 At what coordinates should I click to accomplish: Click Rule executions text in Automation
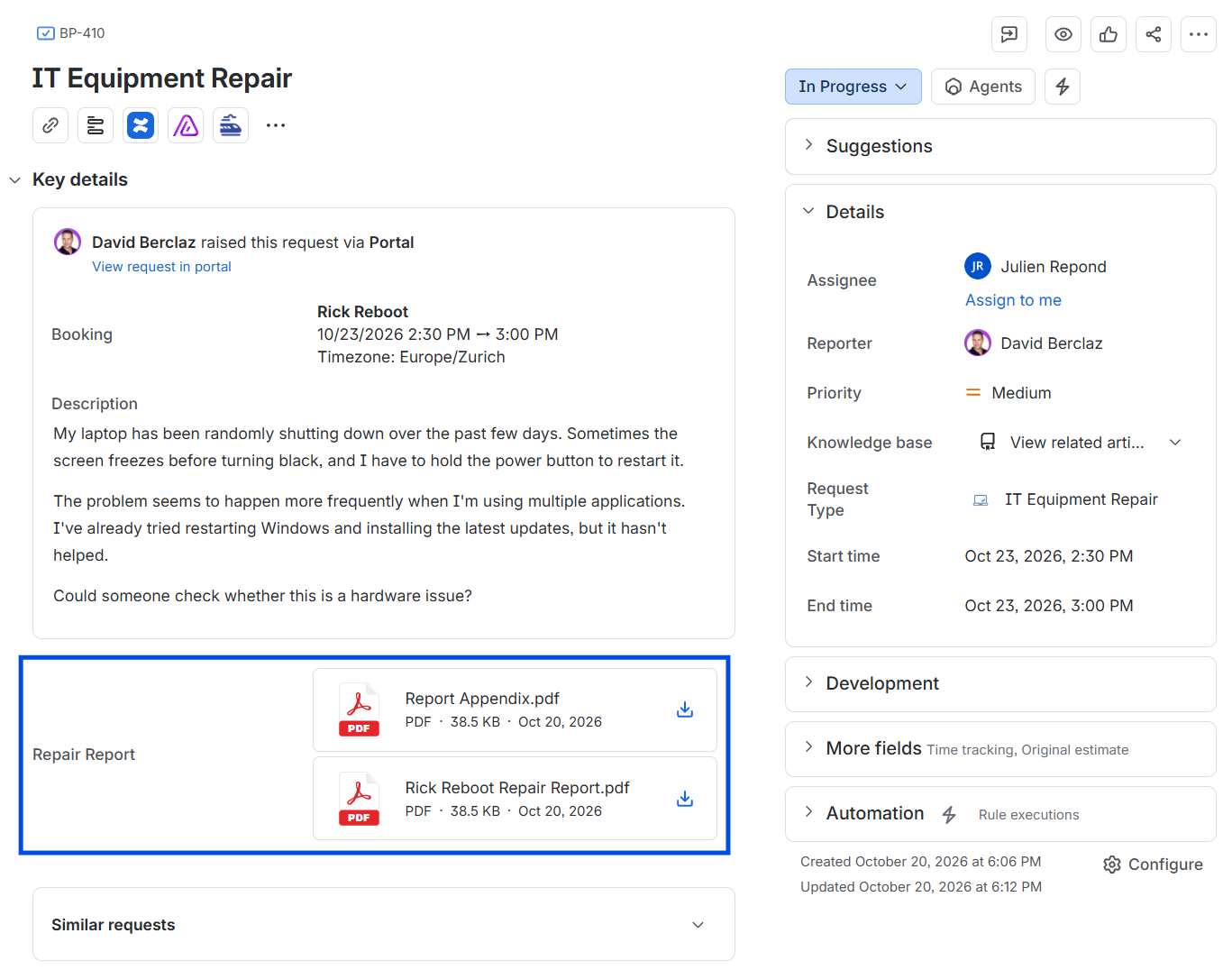coord(1028,815)
